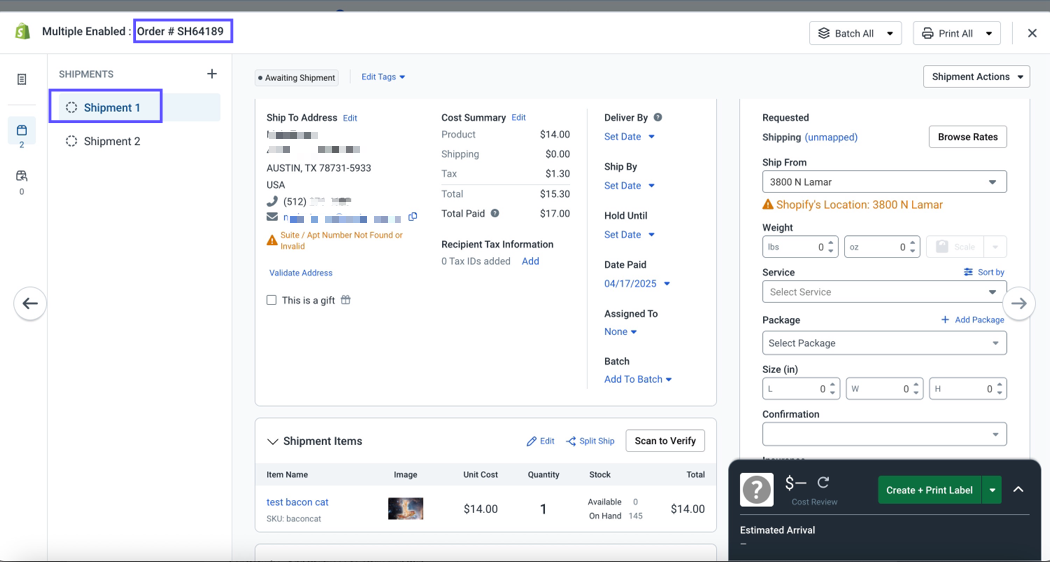Open the Add To Batch dropdown

[638, 379]
